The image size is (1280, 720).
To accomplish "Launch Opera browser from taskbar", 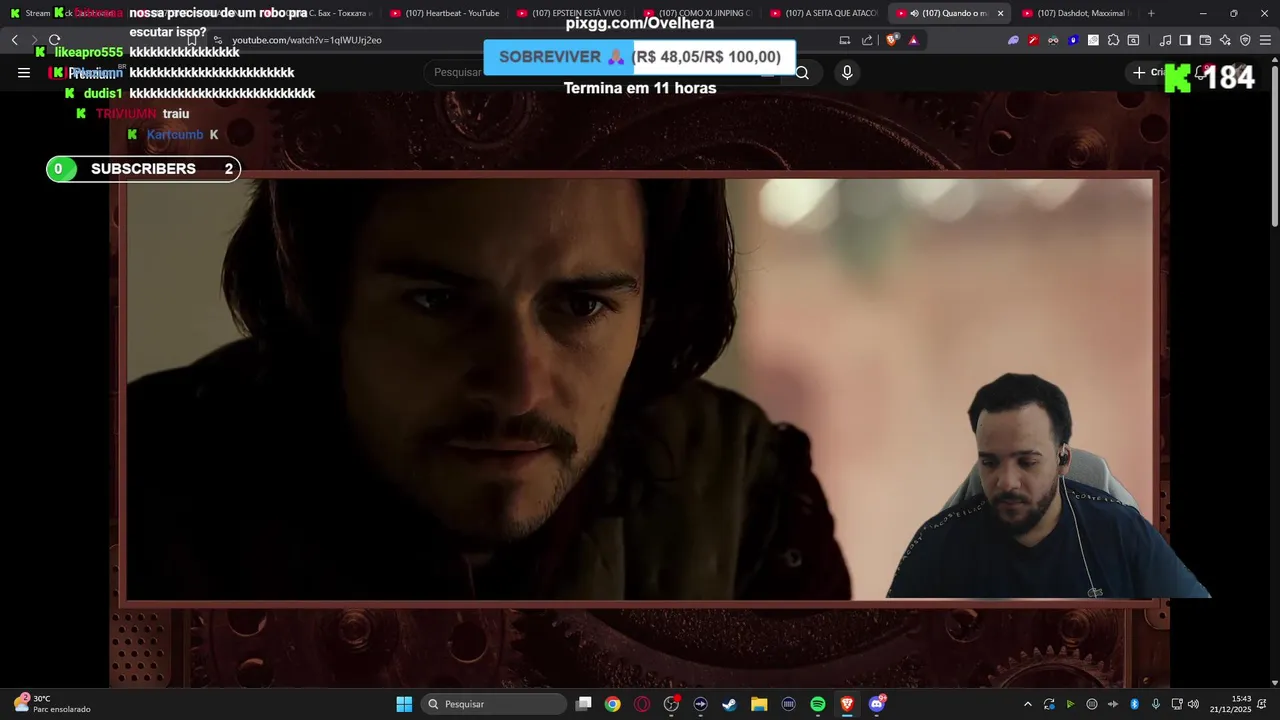I will (x=642, y=704).
